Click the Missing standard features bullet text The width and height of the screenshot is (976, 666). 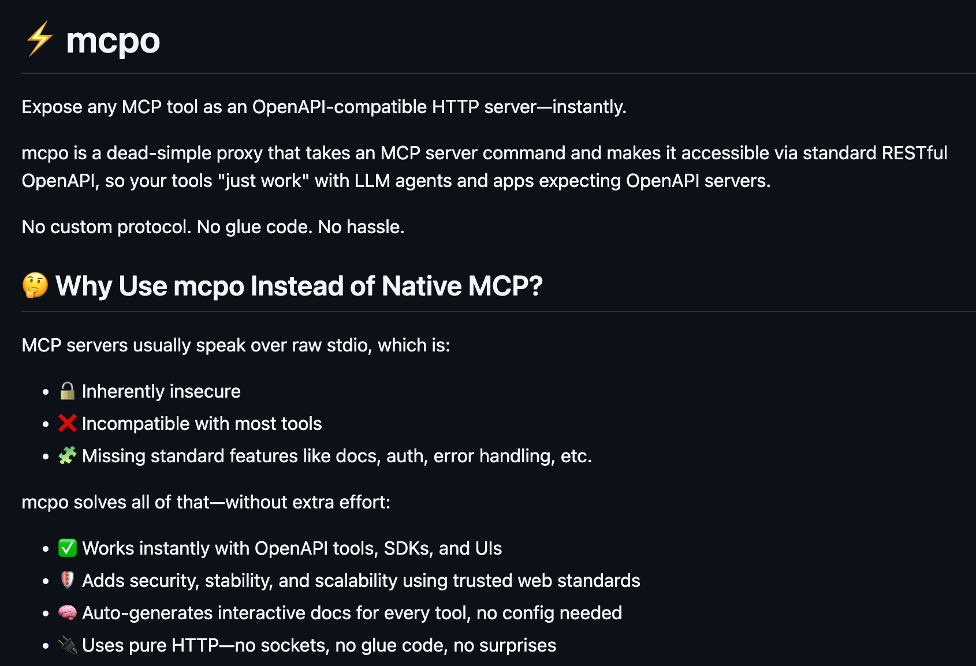tap(337, 456)
